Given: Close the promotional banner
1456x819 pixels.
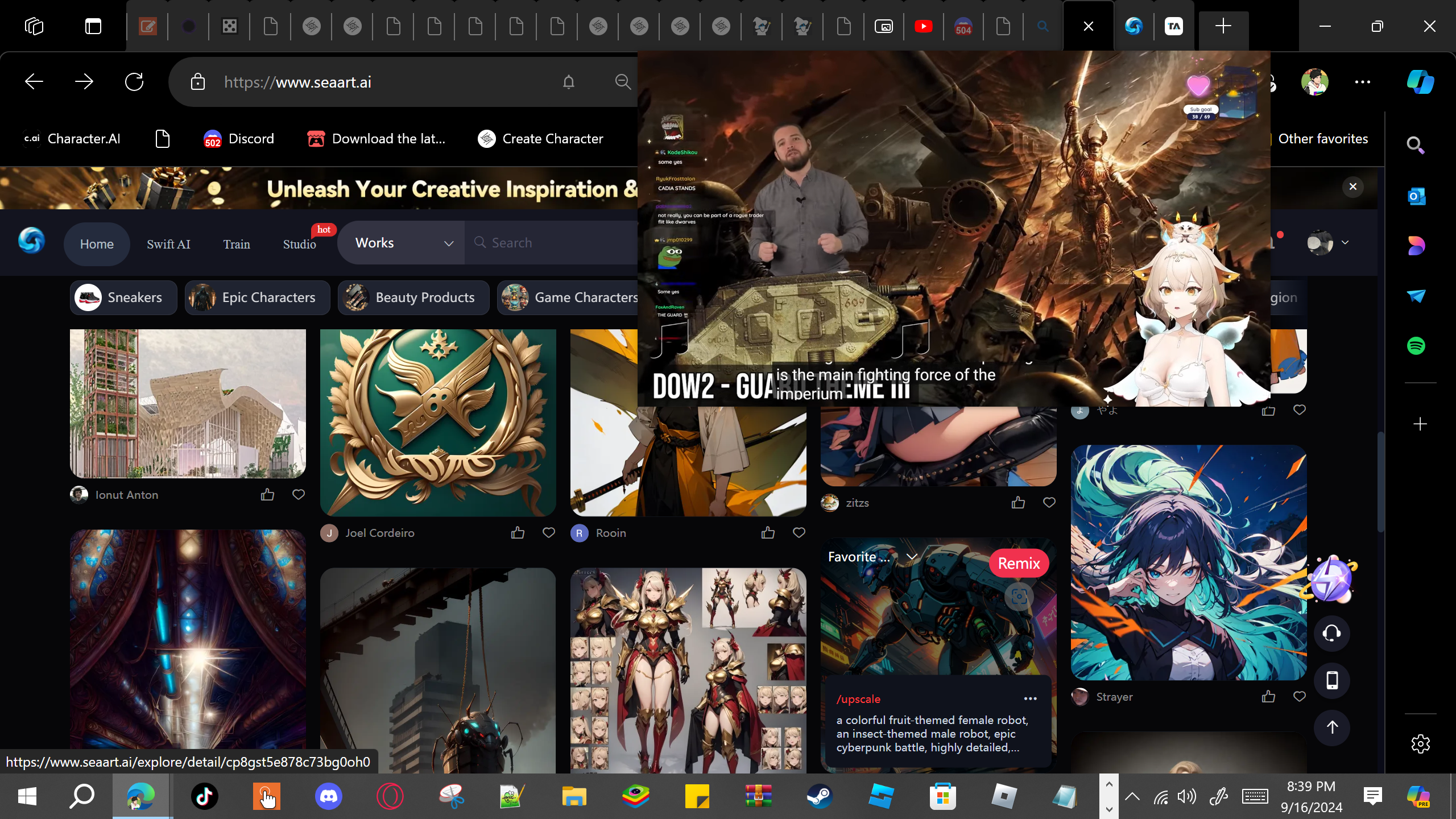Looking at the screenshot, I should [x=1353, y=187].
